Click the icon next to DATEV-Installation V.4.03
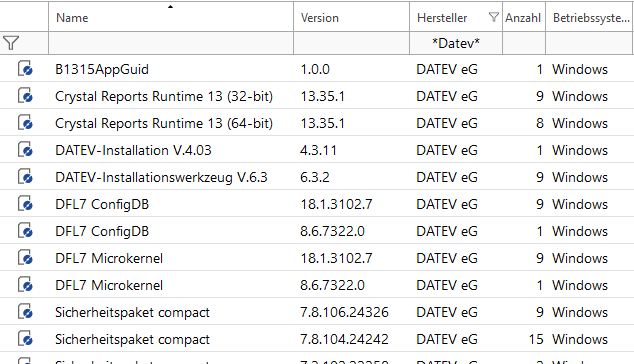Image resolution: width=634 pixels, height=364 pixels. [x=25, y=150]
